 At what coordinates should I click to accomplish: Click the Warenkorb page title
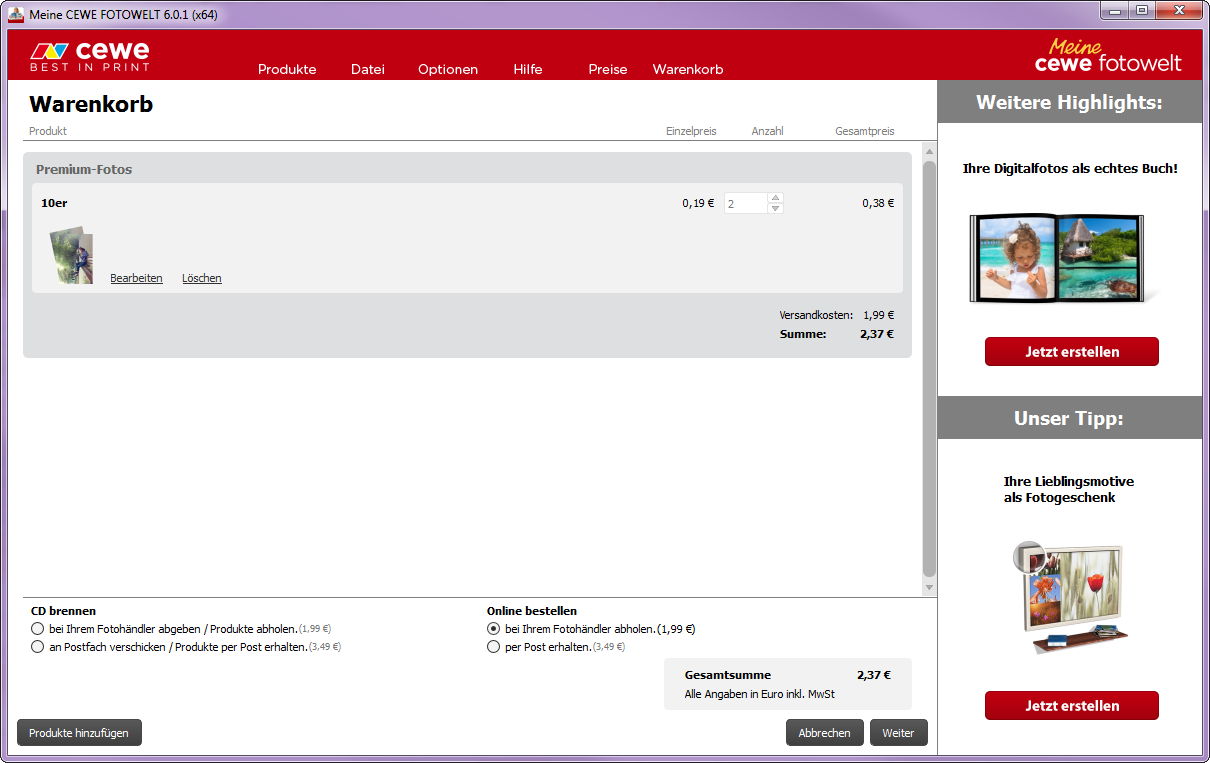[x=91, y=104]
